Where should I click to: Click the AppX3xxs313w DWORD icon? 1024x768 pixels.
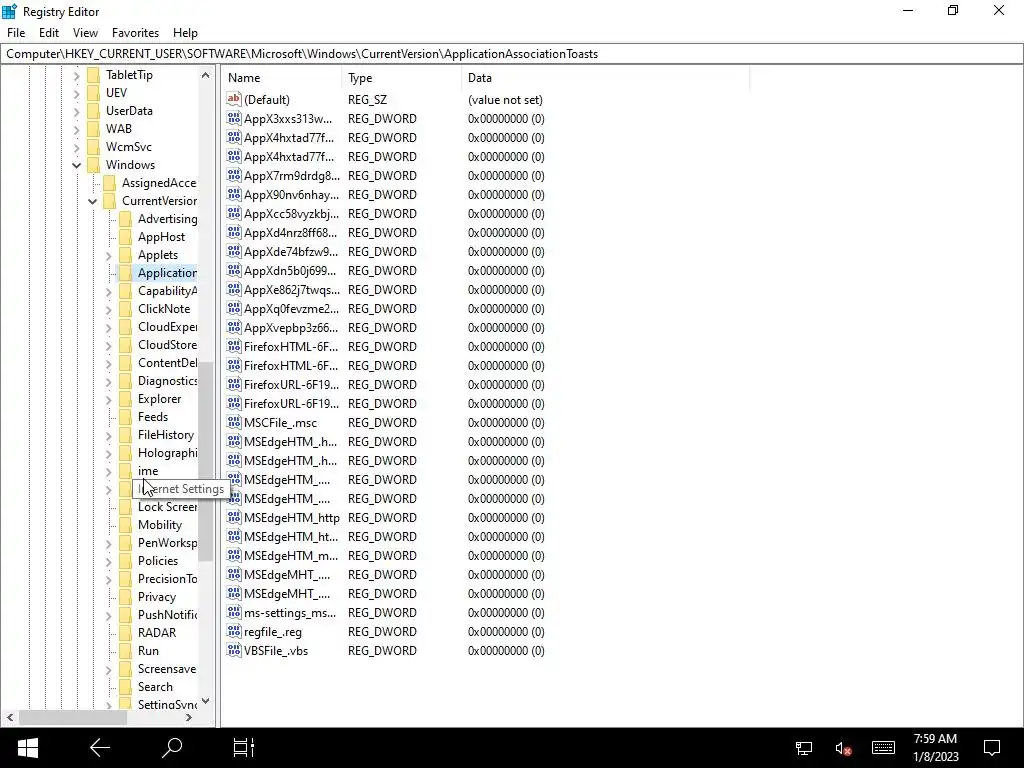[x=234, y=118]
